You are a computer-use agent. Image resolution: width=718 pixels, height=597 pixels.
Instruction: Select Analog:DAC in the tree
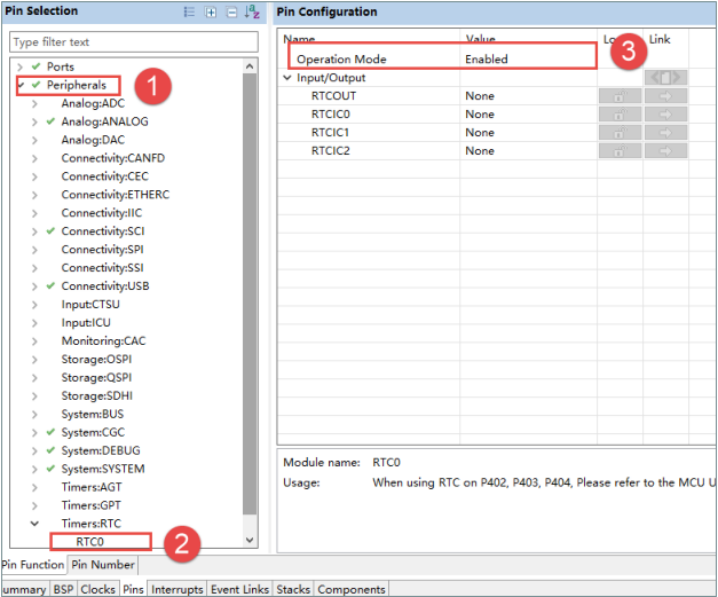click(x=93, y=140)
